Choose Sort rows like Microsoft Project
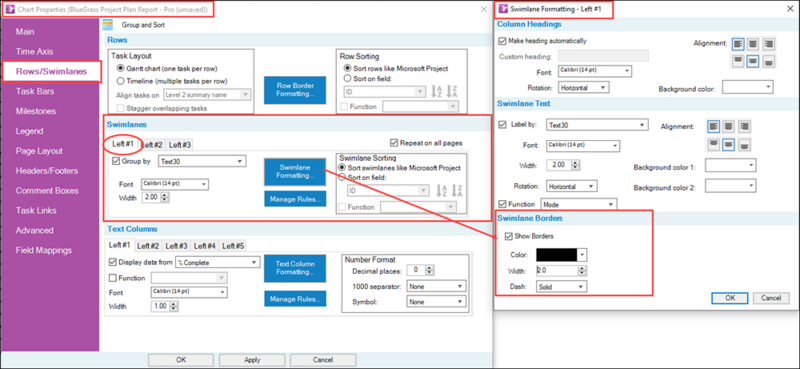The height and width of the screenshot is (369, 800). (347, 68)
